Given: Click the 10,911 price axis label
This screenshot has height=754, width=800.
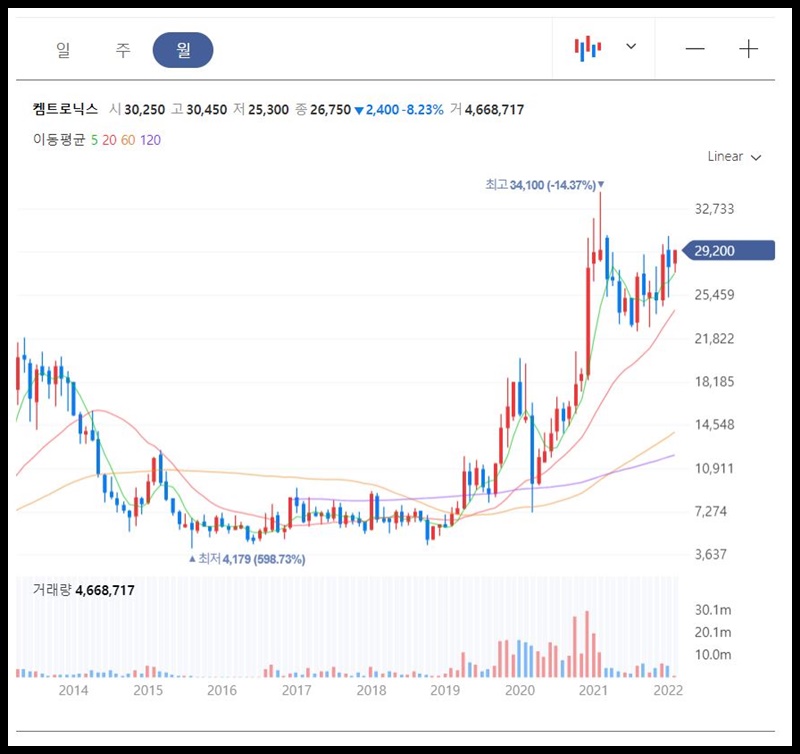Looking at the screenshot, I should click(714, 468).
